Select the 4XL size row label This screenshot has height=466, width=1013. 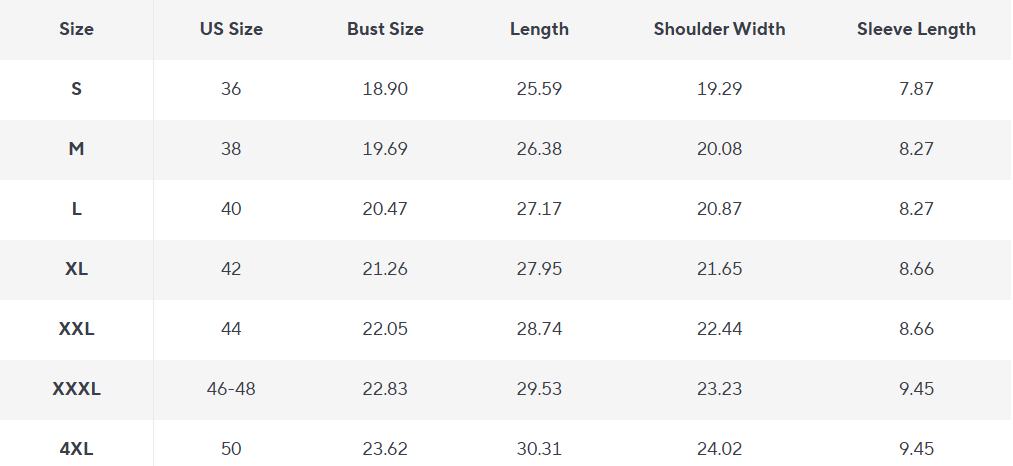pos(76,449)
